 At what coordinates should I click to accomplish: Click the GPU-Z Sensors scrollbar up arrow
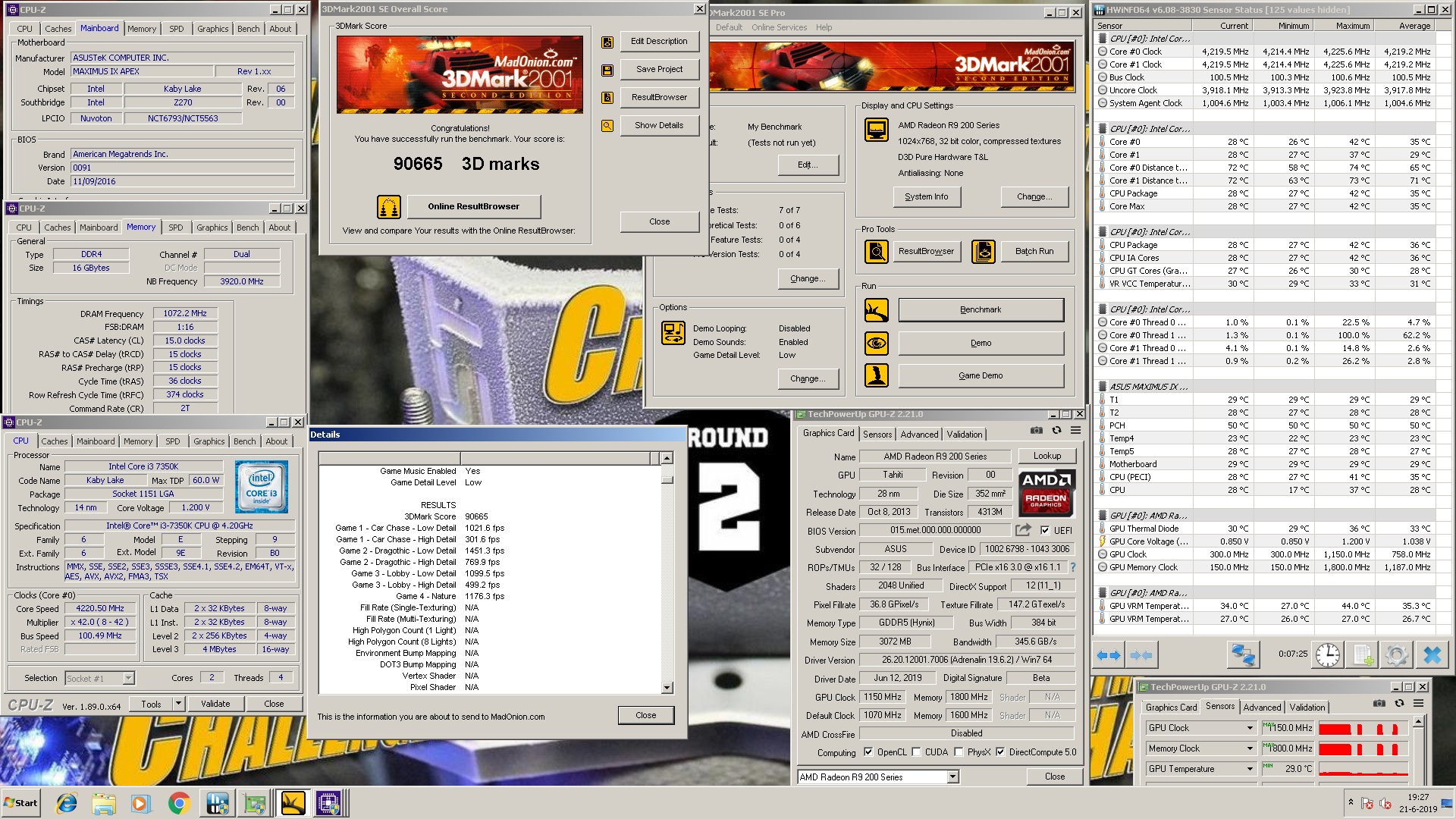[1418, 722]
